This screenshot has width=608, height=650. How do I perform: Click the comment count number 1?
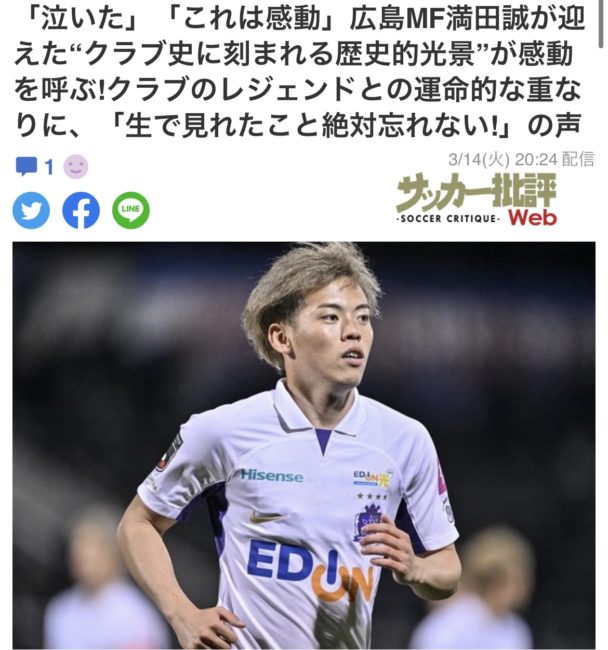(49, 167)
